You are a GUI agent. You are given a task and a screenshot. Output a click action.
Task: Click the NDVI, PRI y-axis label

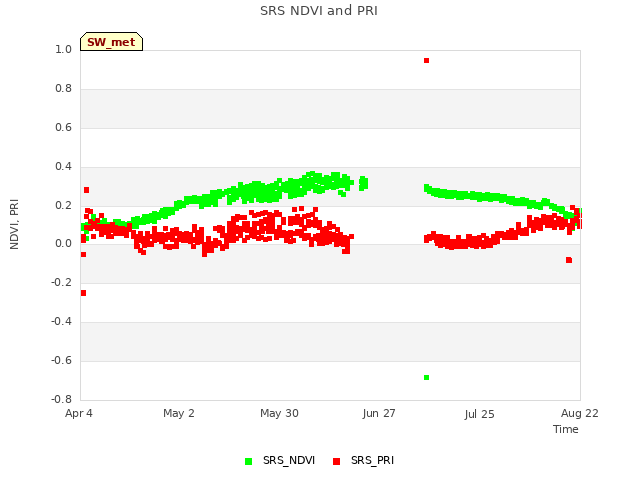(x=14, y=224)
